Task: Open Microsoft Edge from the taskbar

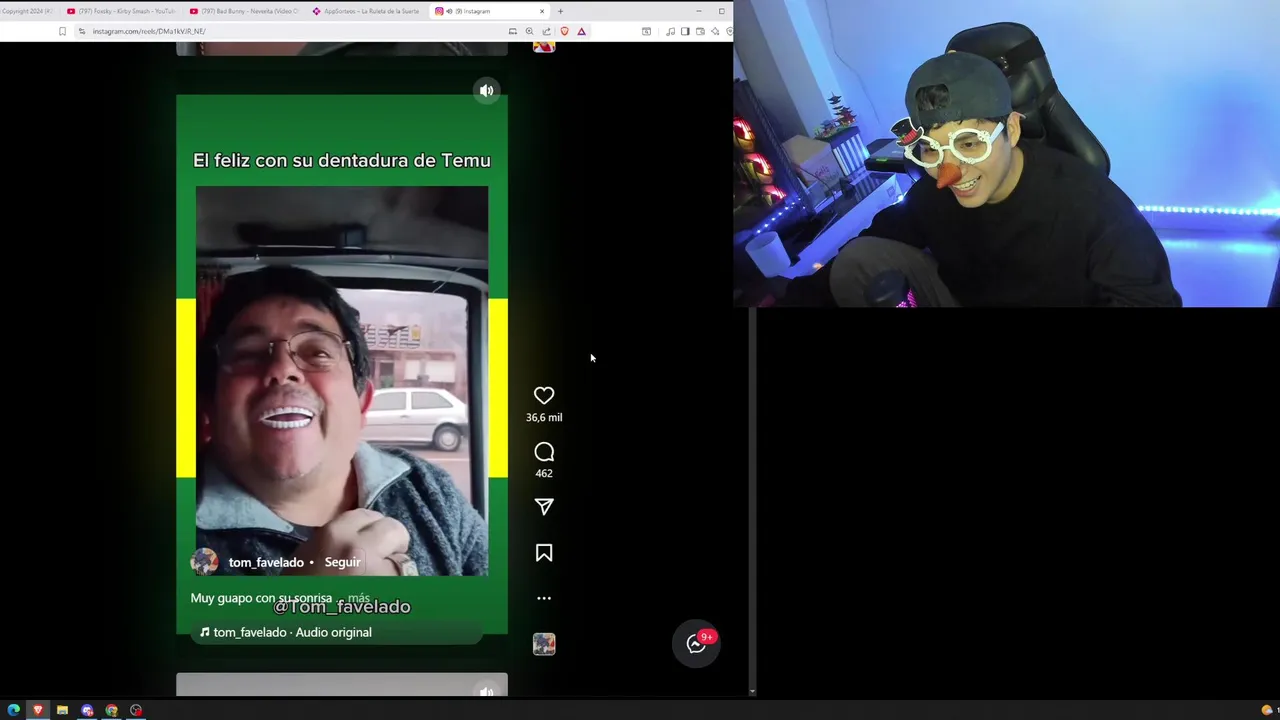Action: [13, 710]
